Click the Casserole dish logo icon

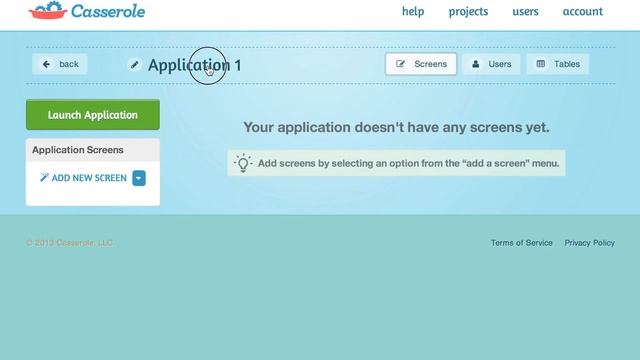(48, 10)
